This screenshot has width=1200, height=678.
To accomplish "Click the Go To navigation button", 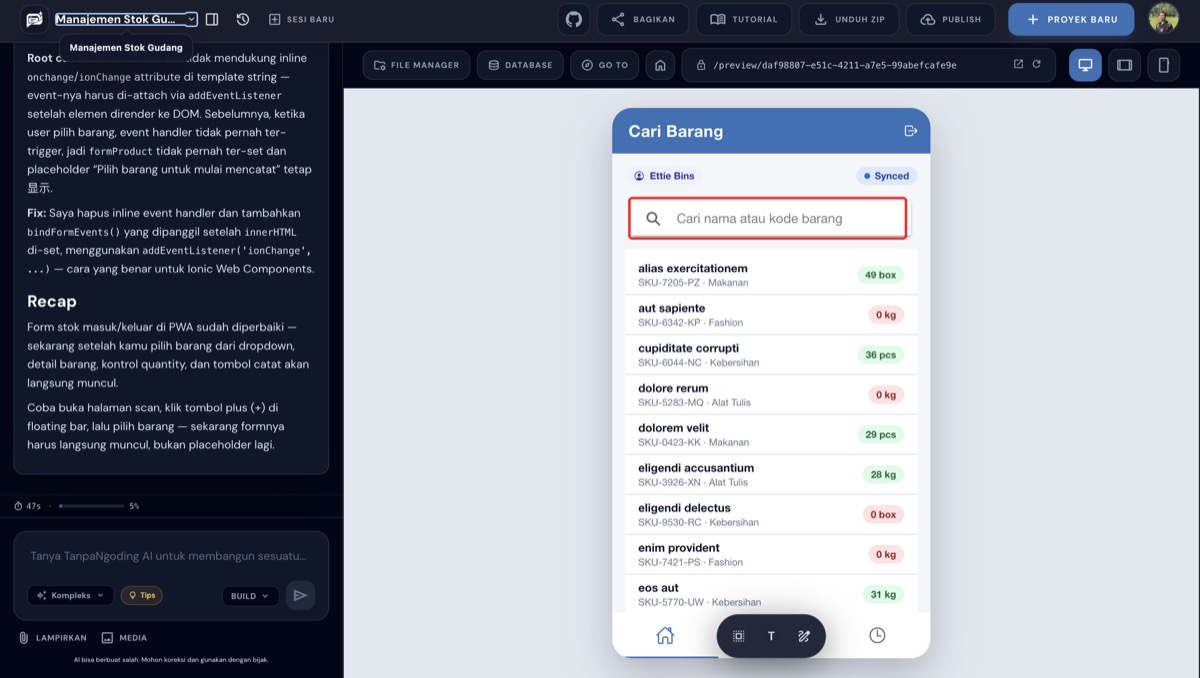I will point(604,65).
